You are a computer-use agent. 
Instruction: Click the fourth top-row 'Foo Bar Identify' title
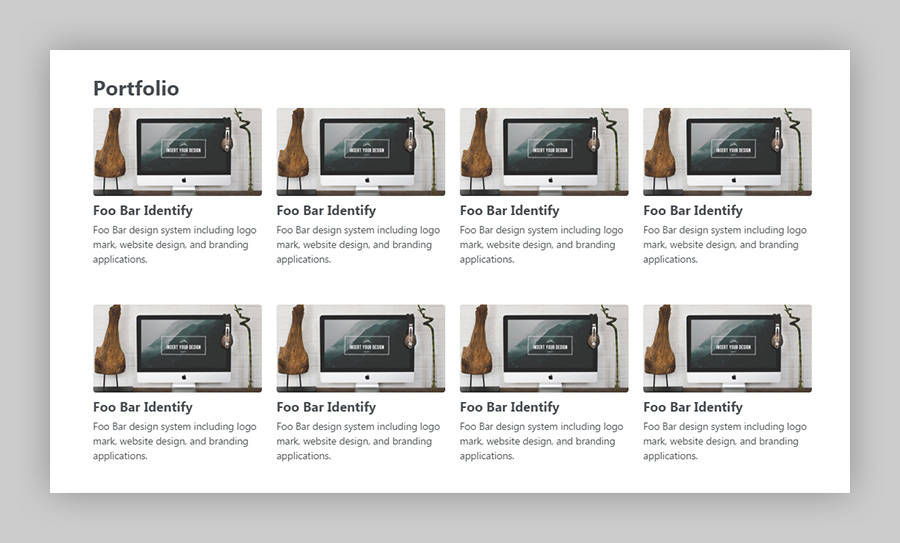693,211
